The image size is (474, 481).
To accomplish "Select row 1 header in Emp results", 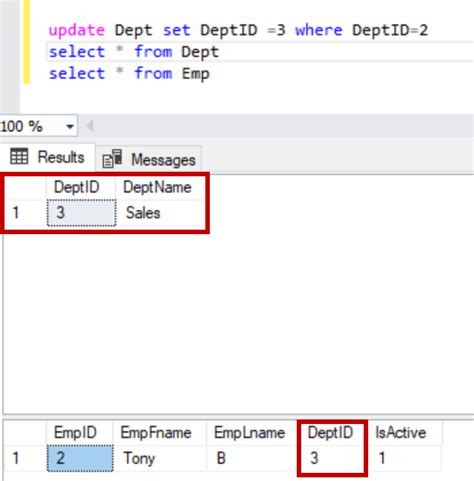I will click(x=25, y=458).
